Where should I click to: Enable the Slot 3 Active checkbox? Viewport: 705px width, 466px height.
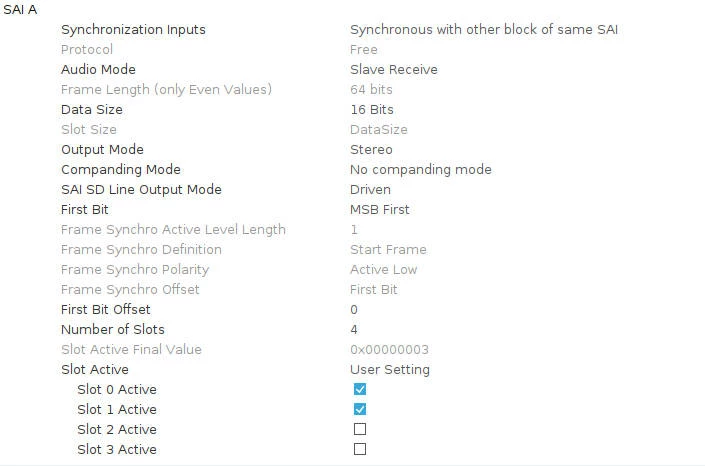pyautogui.click(x=360, y=449)
